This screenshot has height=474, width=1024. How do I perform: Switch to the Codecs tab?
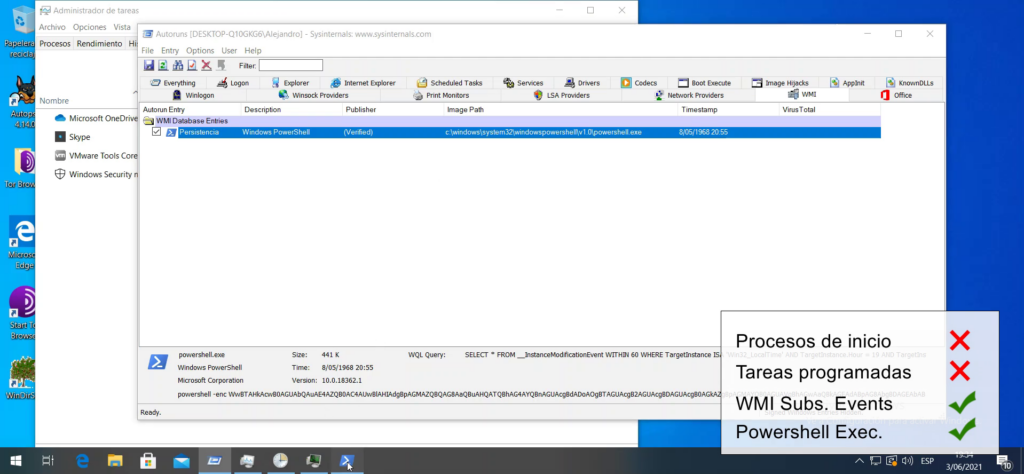(639, 83)
